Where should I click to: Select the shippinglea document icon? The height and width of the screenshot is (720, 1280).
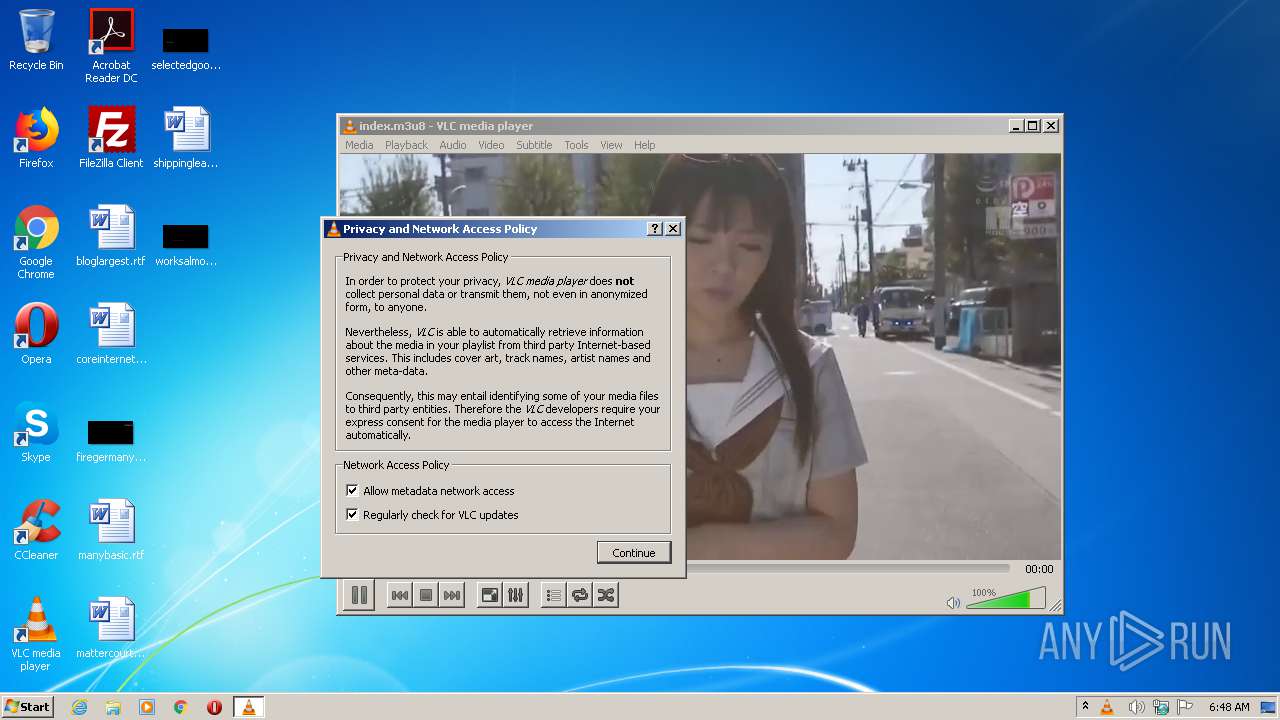click(186, 138)
